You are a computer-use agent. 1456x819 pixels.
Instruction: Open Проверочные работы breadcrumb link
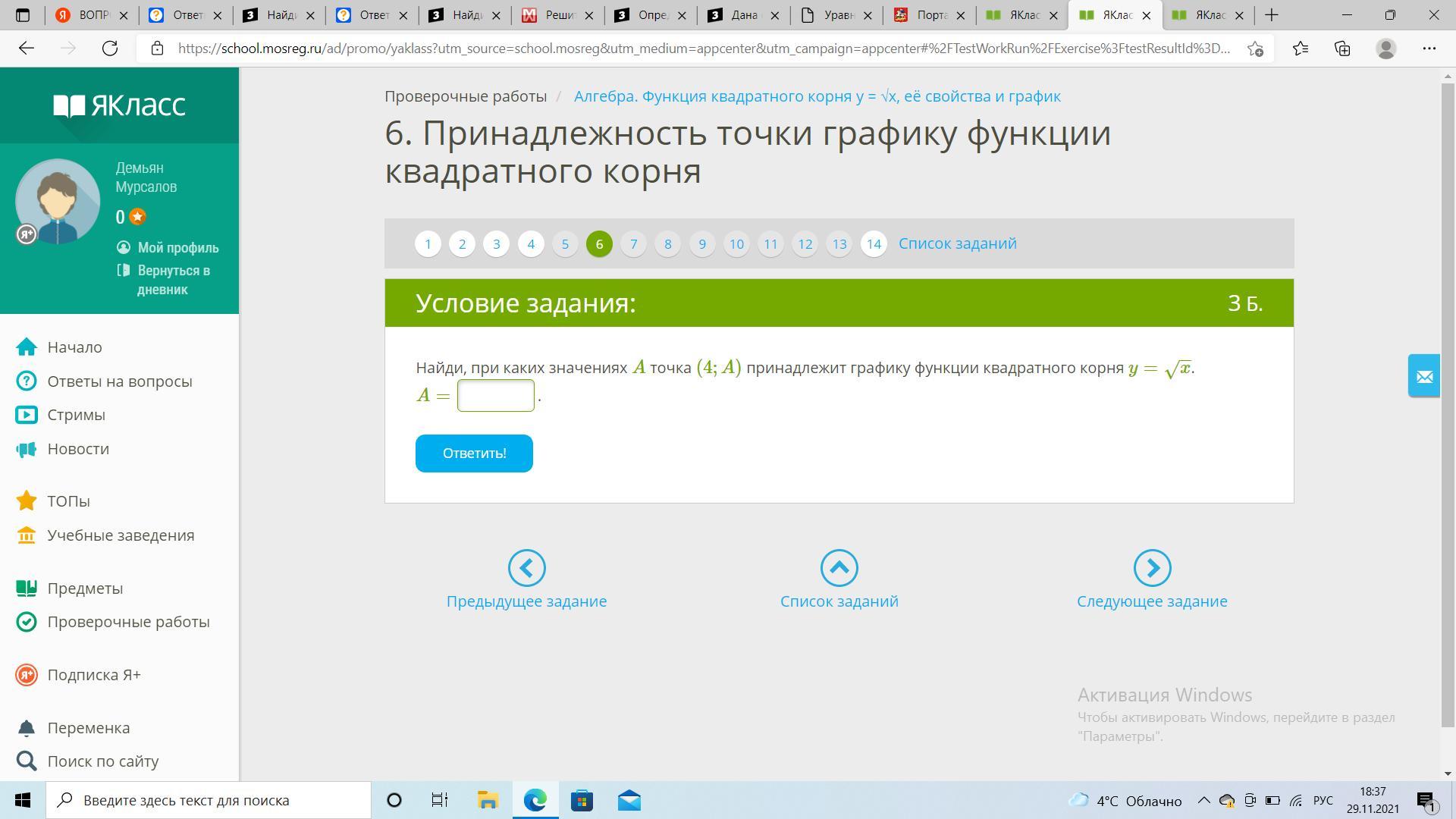465,96
